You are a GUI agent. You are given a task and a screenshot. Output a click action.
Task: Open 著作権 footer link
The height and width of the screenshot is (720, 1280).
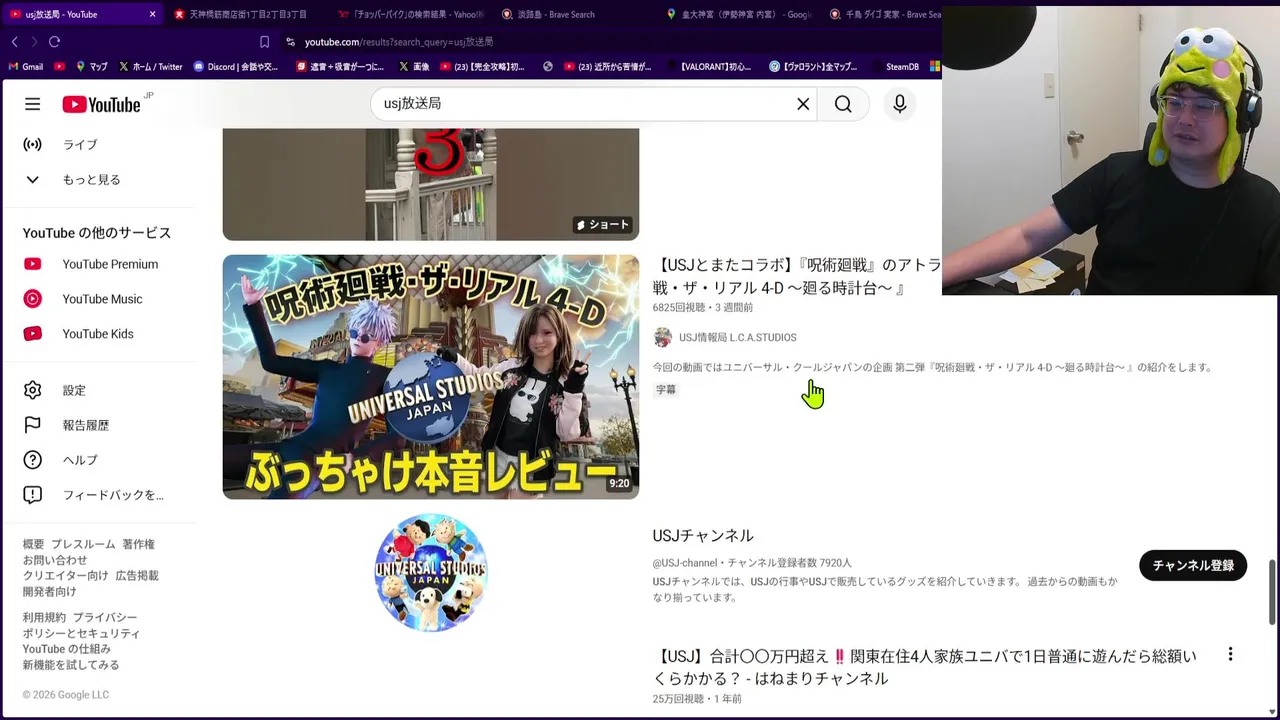(x=139, y=544)
